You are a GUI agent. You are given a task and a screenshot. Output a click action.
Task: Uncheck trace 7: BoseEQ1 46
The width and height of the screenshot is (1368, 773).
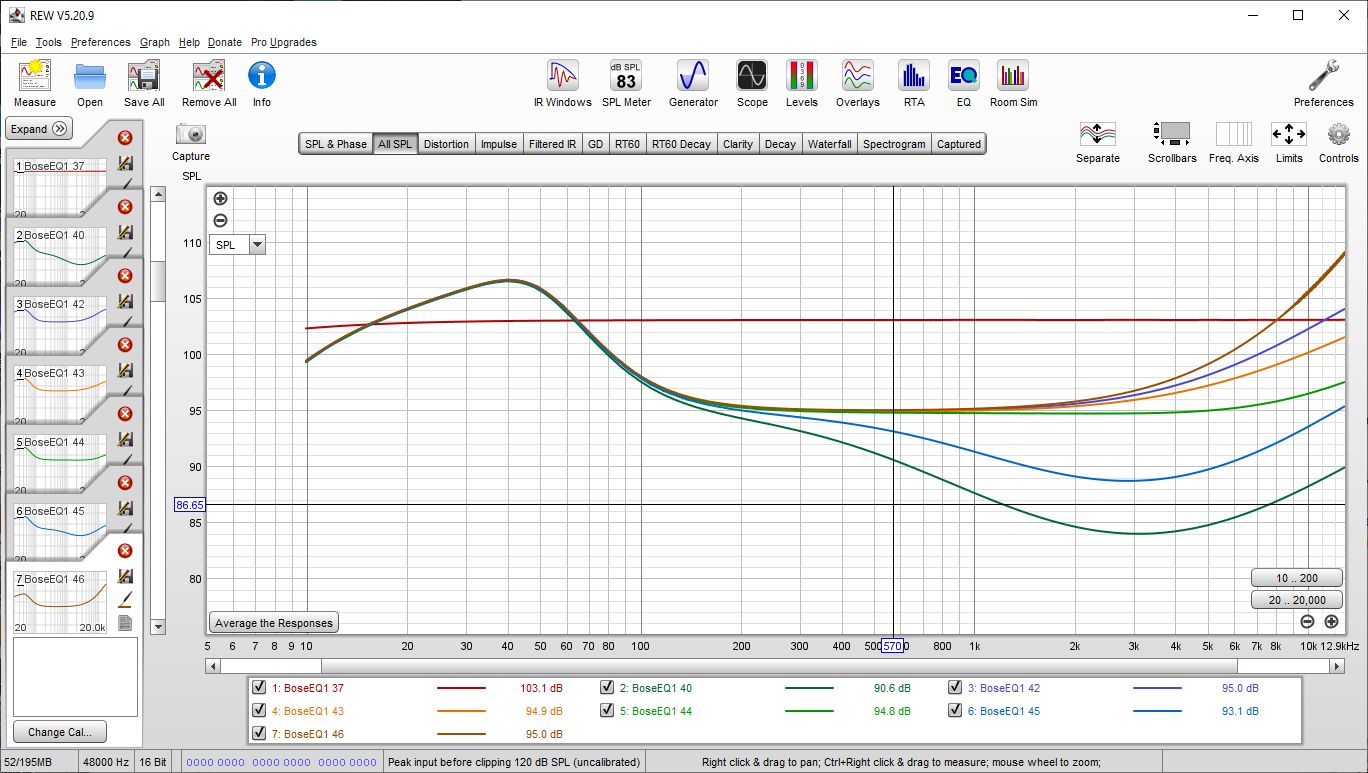[x=259, y=734]
